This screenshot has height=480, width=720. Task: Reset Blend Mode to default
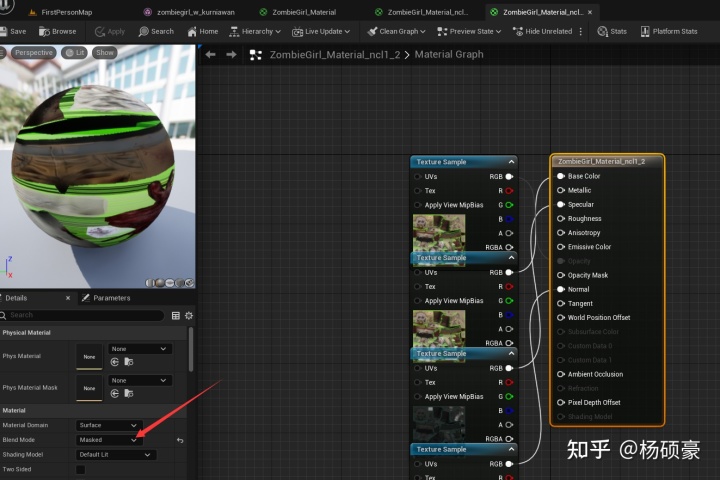point(180,440)
